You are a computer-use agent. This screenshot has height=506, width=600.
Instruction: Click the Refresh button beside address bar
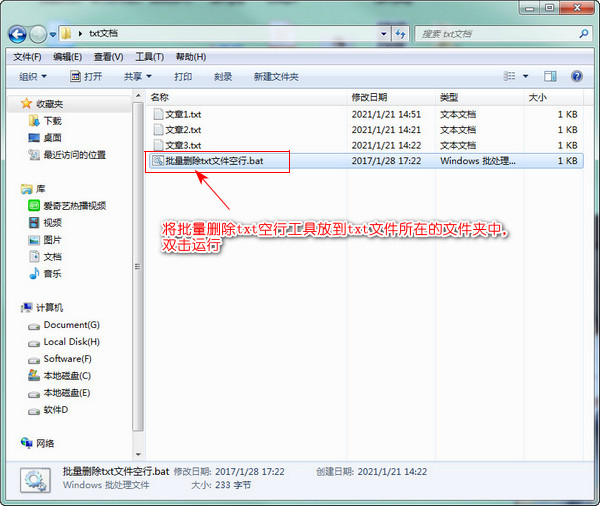pyautogui.click(x=400, y=34)
